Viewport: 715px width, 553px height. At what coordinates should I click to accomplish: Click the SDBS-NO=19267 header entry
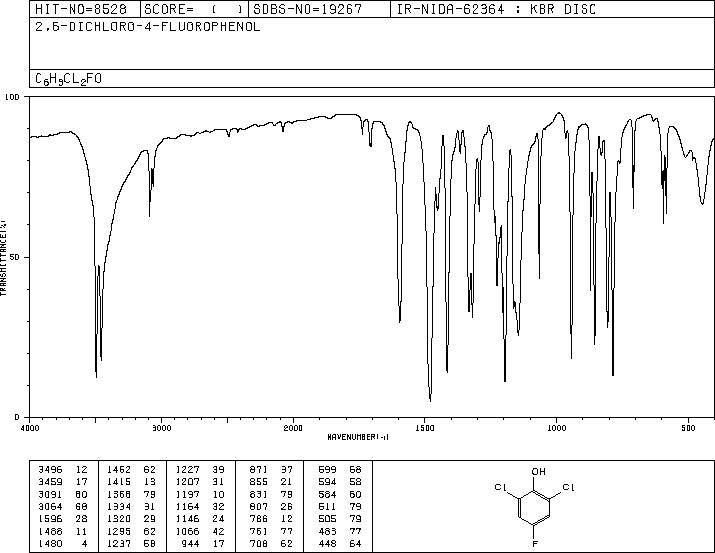coord(308,9)
